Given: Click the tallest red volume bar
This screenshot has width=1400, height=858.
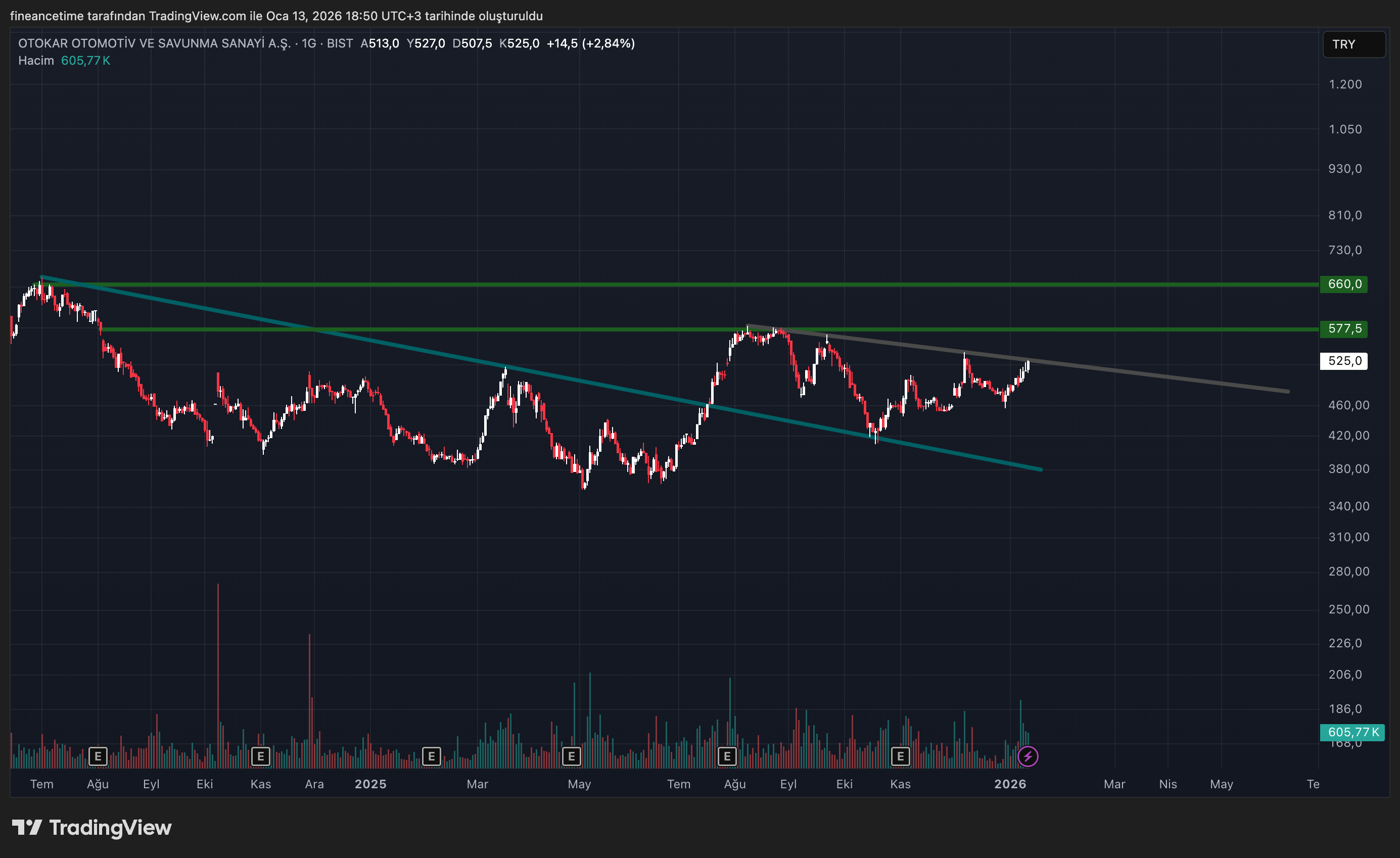Looking at the screenshot, I should click(218, 653).
